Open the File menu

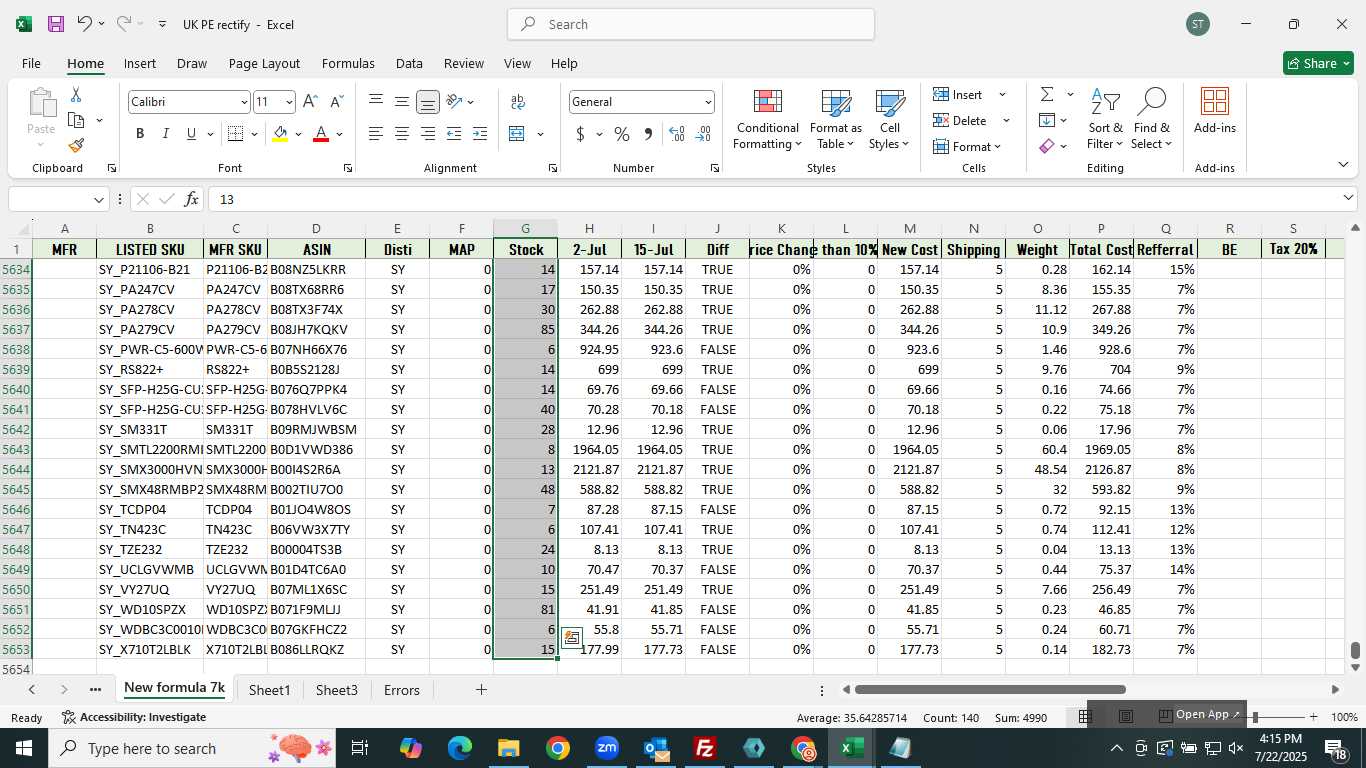click(x=31, y=63)
